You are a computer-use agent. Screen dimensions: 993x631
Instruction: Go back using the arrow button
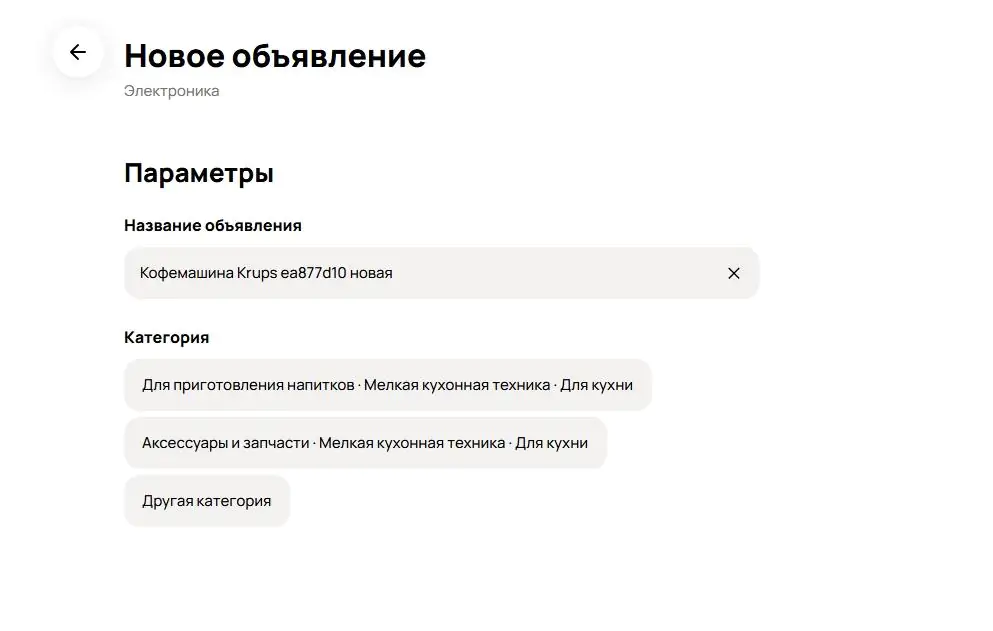[78, 53]
